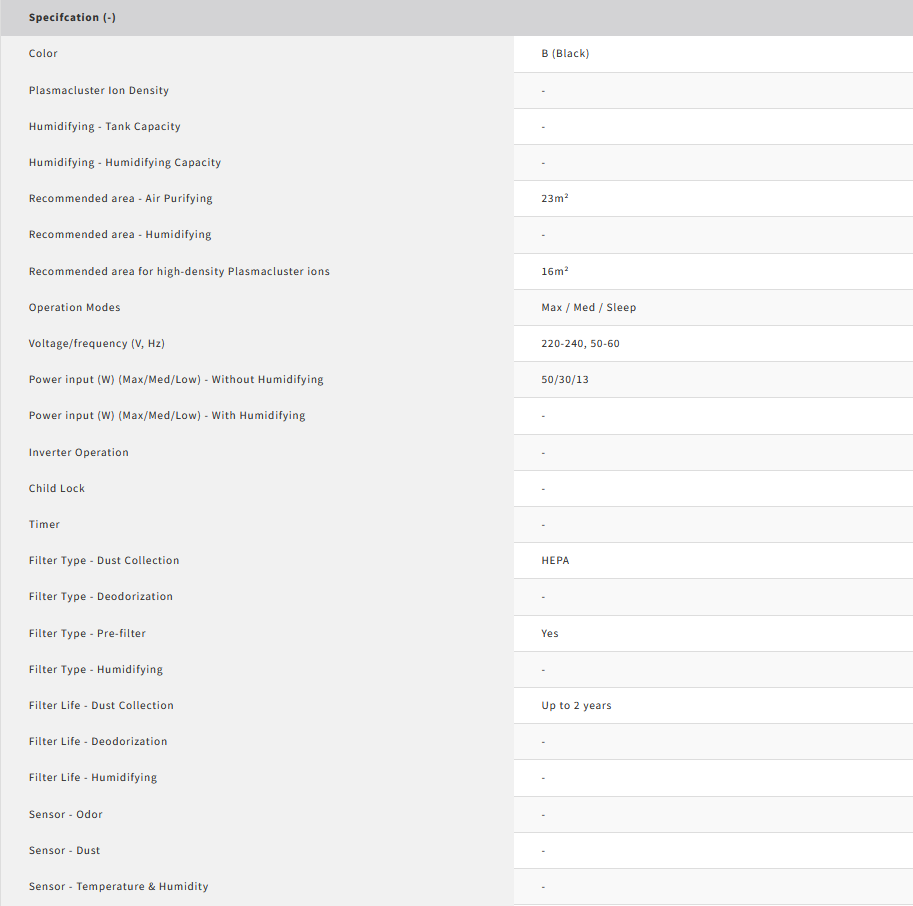Viewport: 913px width, 906px height.
Task: Click the Timer row label
Action: (x=44, y=525)
